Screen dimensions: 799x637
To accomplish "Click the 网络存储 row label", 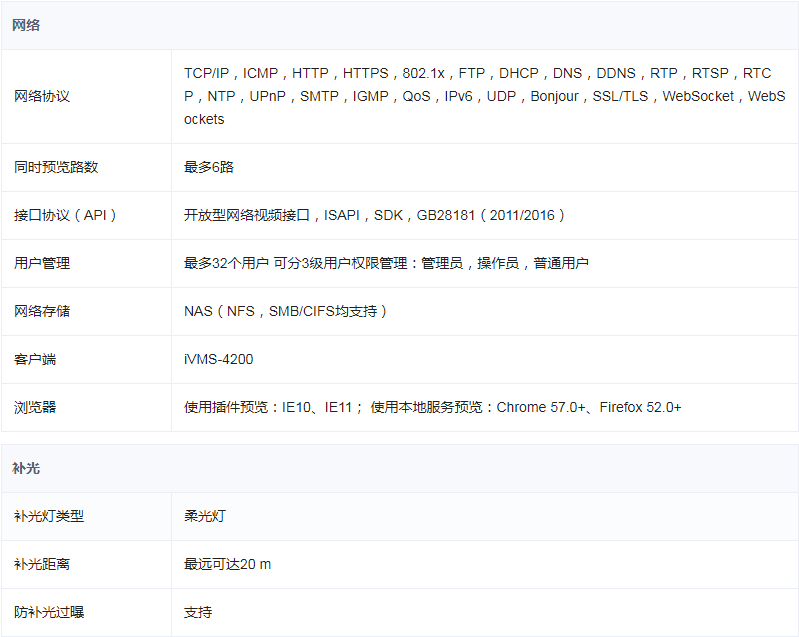I will pyautogui.click(x=42, y=311).
